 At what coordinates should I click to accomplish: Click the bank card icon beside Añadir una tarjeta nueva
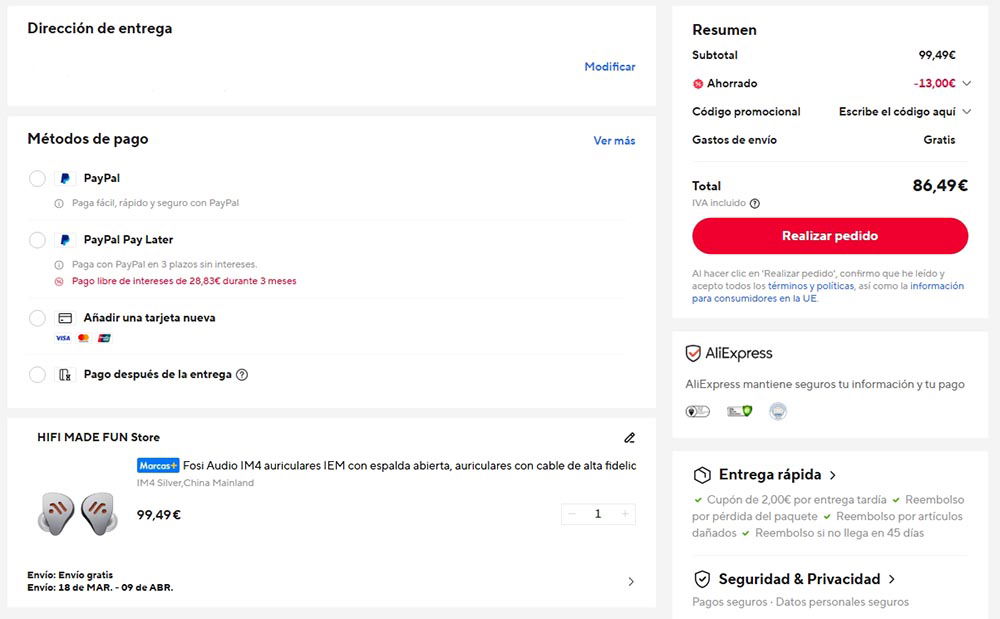(63, 317)
